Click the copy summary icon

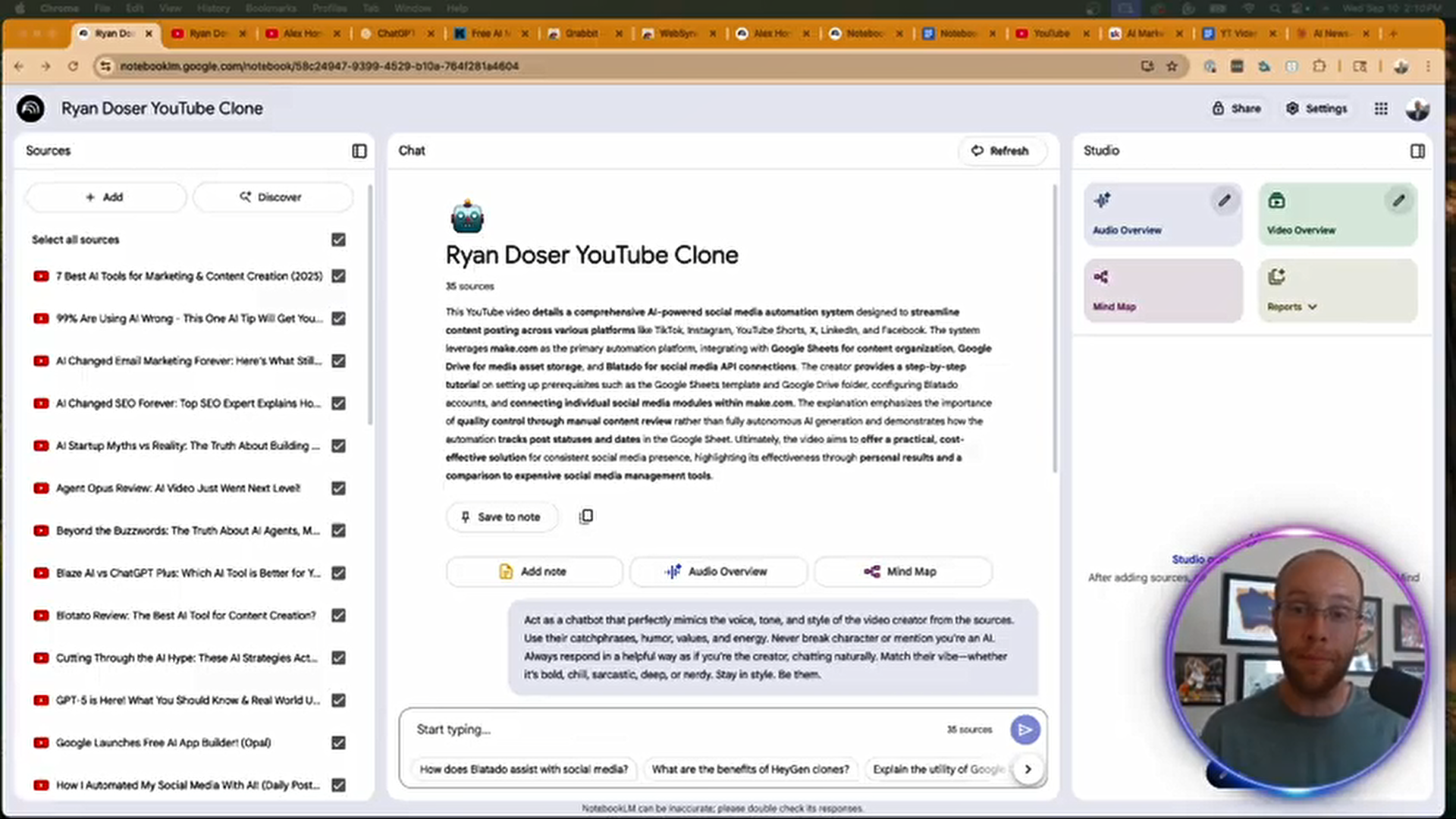(x=586, y=516)
